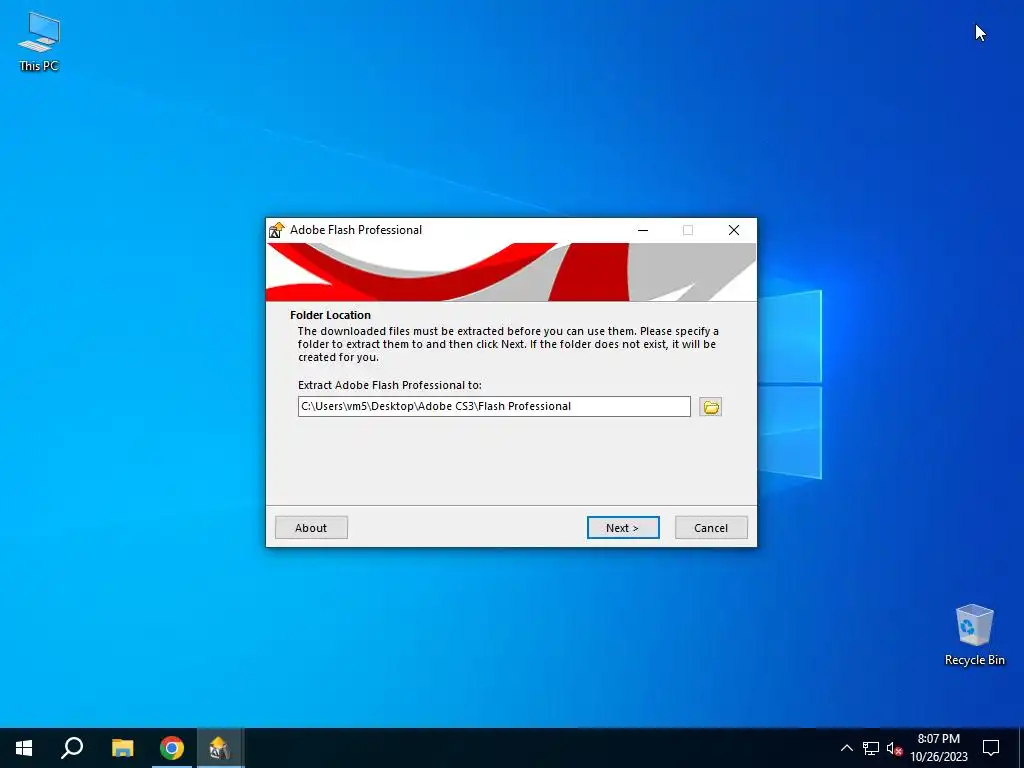Click the installer icon in title bar
Screen dimensions: 1024x768
(277, 230)
